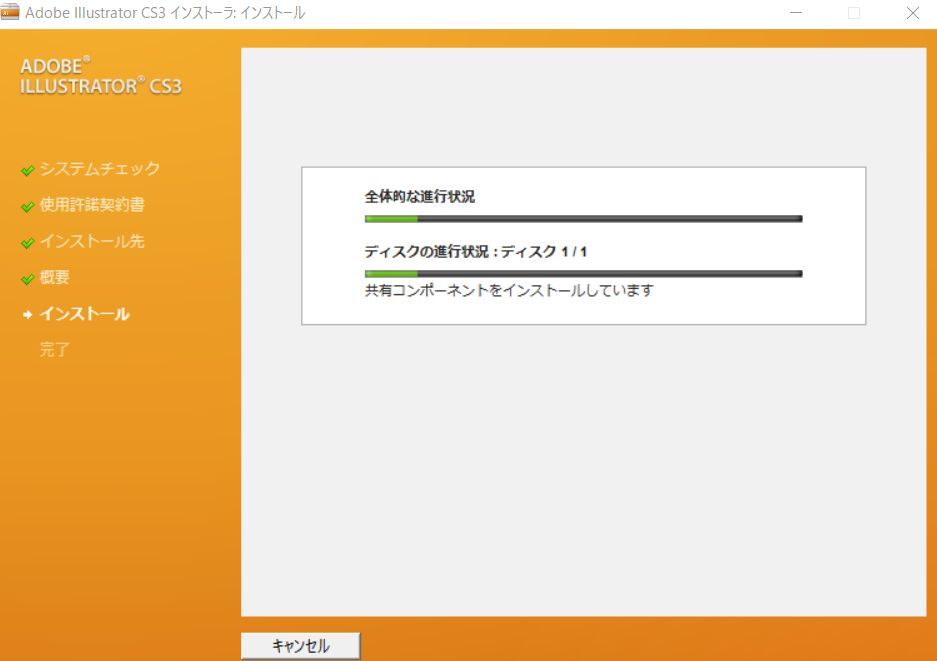Select the システムチェック step in the sidebar

point(100,169)
